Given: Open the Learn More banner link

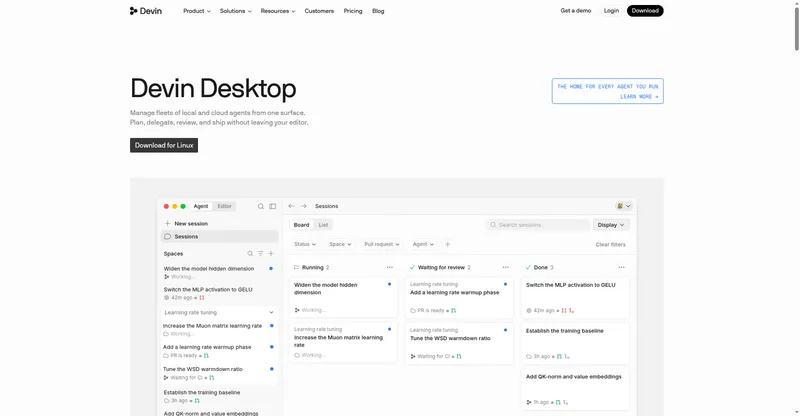Looking at the screenshot, I should coord(608,91).
